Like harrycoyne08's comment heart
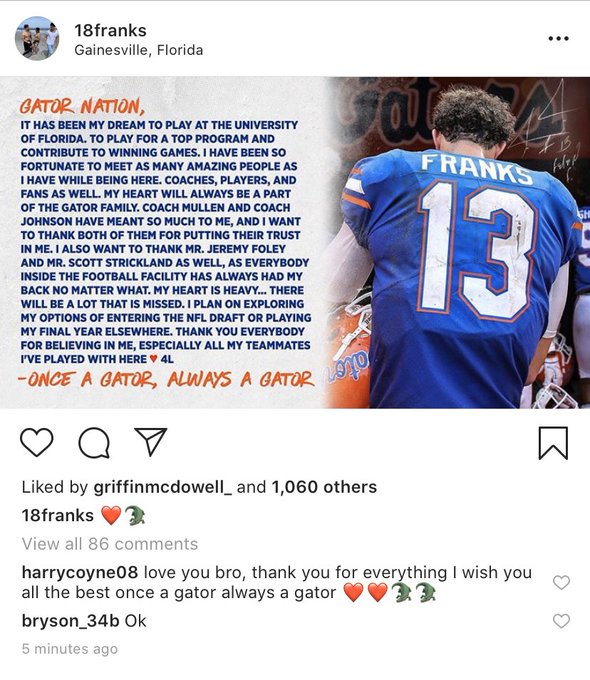The width and height of the screenshot is (590, 680). tap(561, 582)
